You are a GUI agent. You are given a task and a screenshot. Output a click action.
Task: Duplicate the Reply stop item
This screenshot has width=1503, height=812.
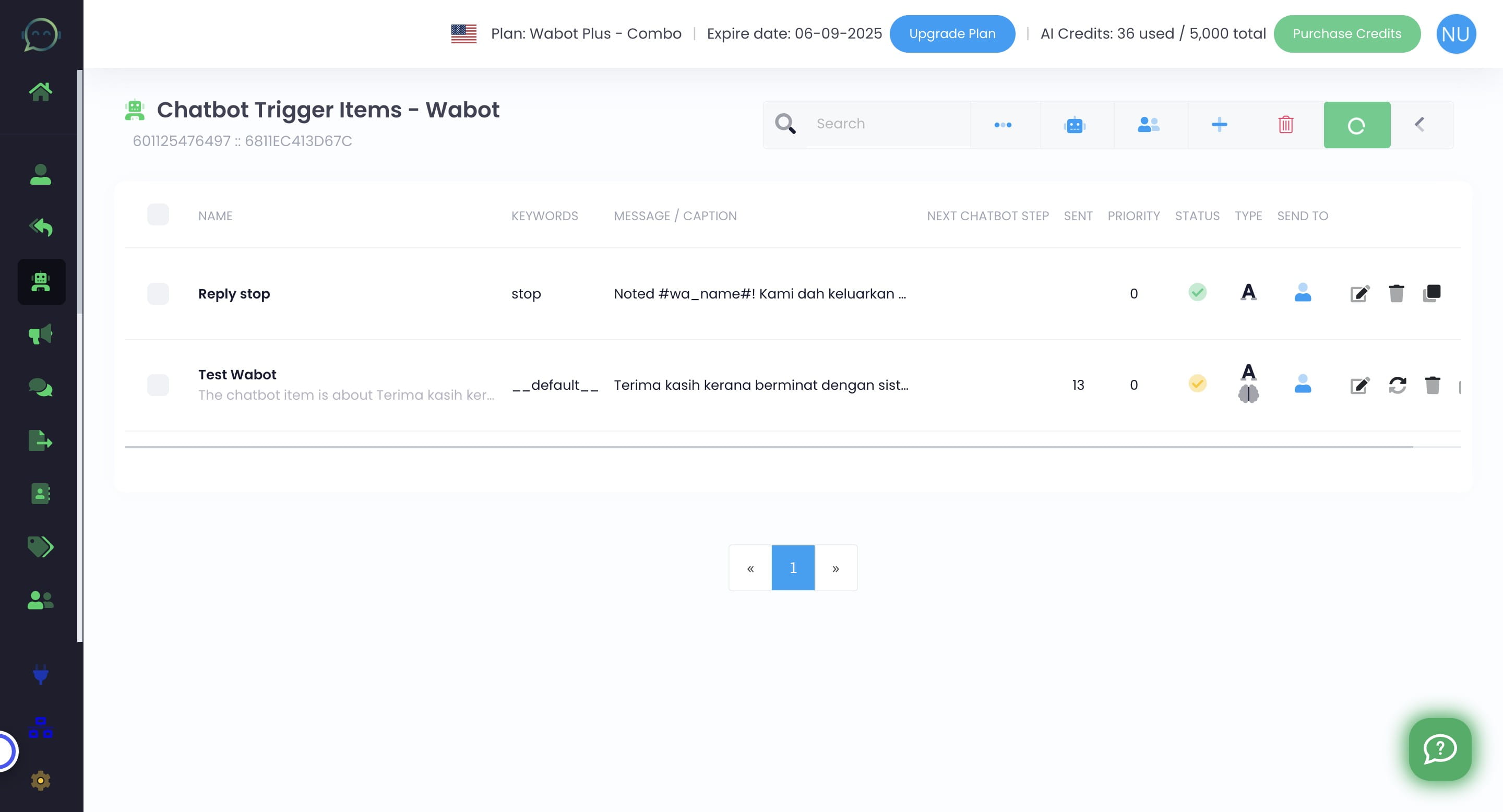[1432, 293]
